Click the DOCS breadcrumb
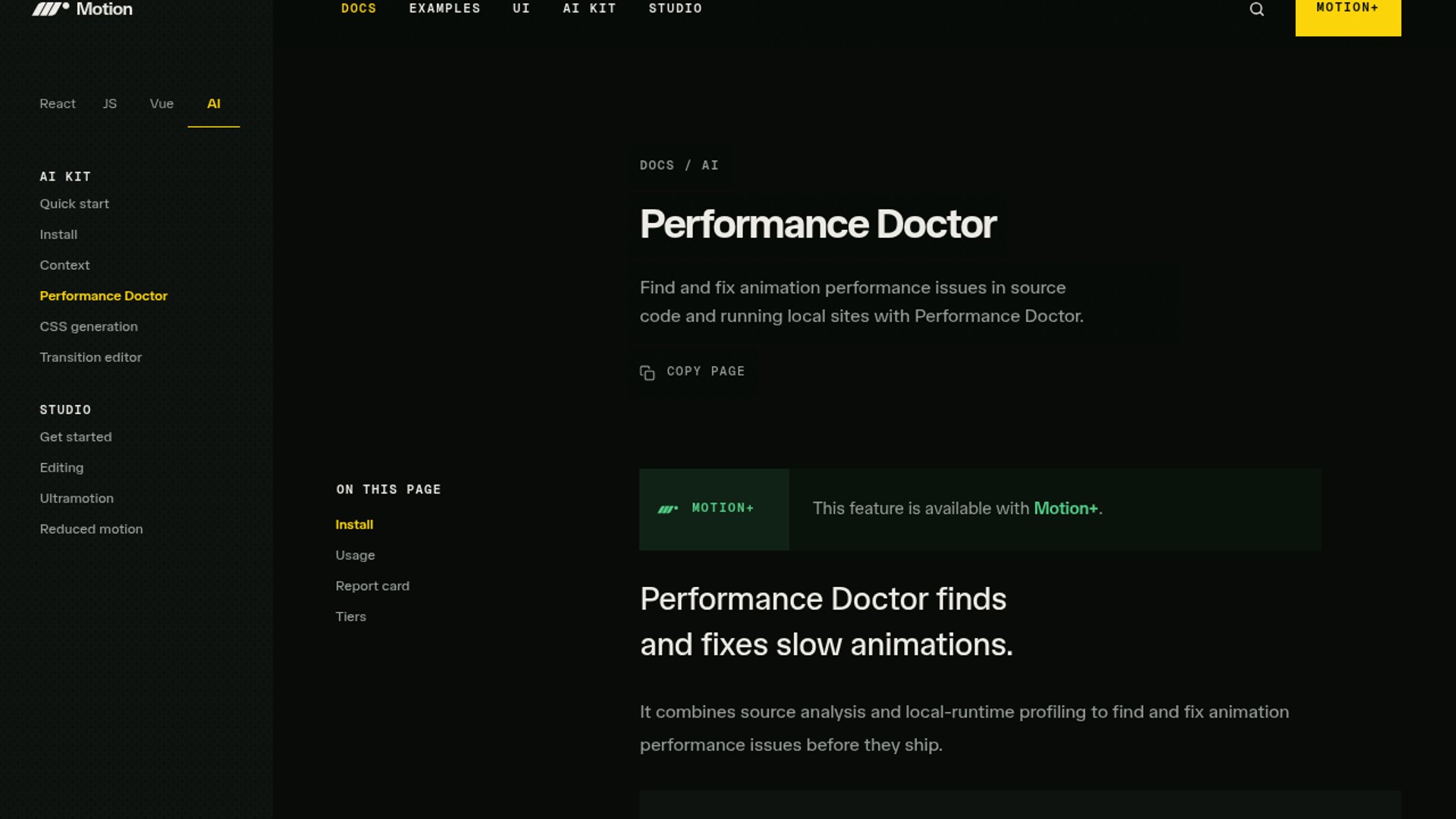This screenshot has height=819, width=1456. point(657,165)
